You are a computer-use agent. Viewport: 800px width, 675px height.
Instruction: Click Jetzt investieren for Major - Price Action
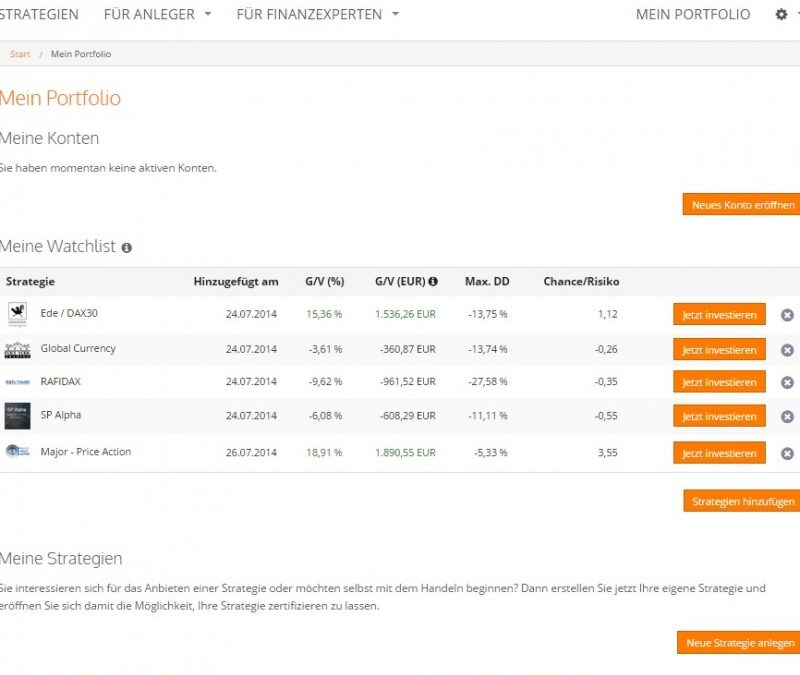719,453
